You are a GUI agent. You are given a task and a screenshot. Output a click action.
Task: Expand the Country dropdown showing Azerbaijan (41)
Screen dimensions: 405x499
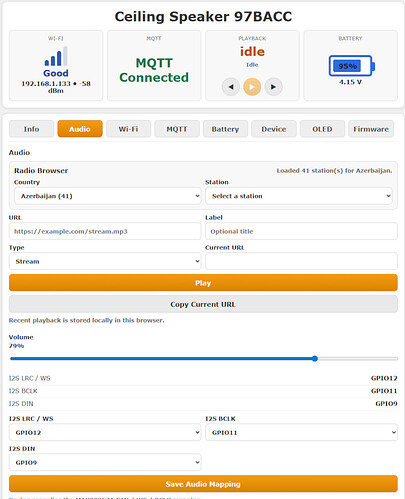(x=108, y=196)
